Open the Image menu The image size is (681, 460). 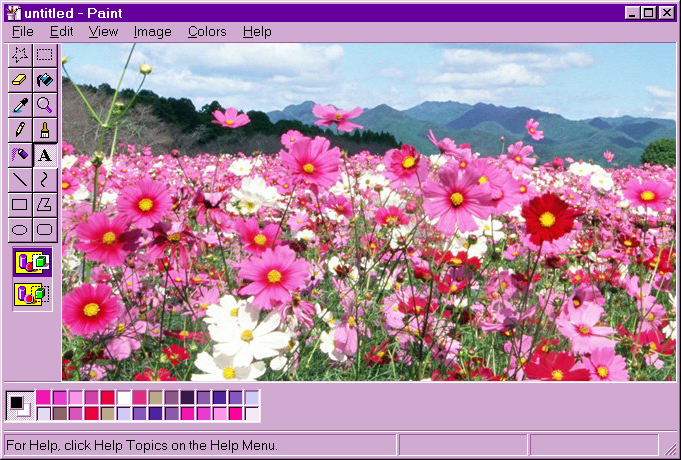(152, 32)
